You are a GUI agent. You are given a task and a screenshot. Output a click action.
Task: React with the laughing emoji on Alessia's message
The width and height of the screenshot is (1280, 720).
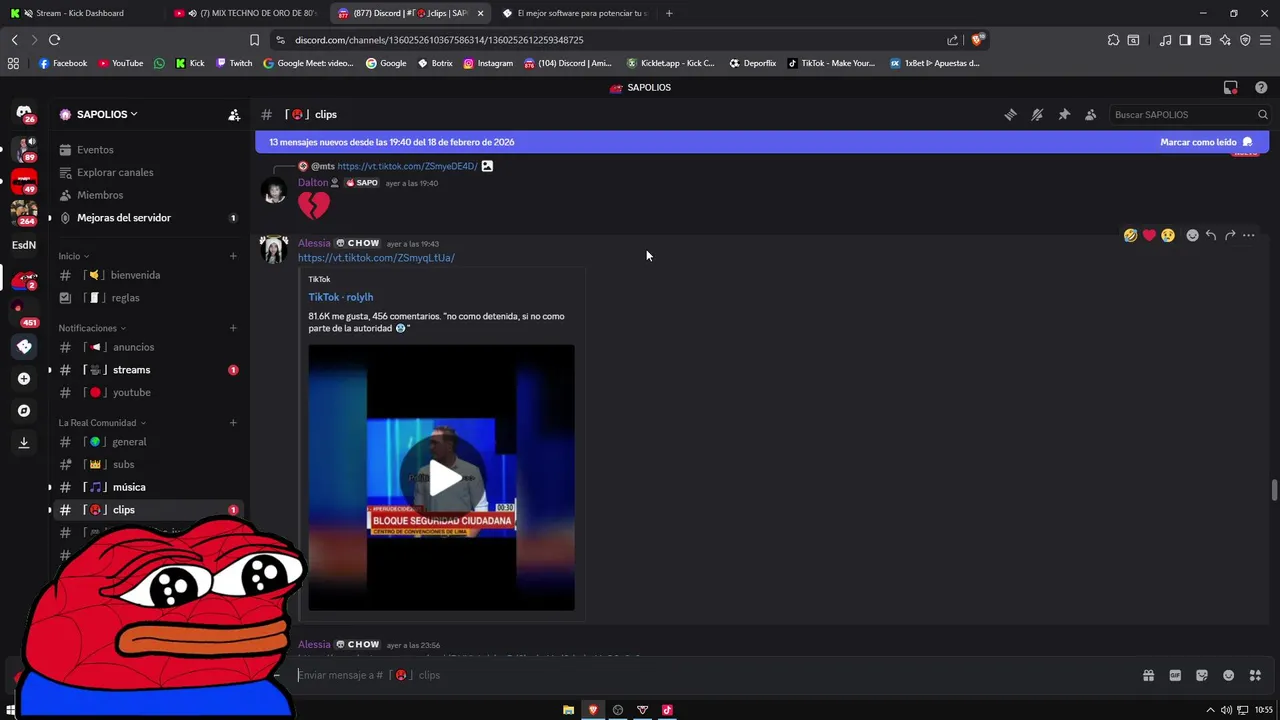point(1130,236)
